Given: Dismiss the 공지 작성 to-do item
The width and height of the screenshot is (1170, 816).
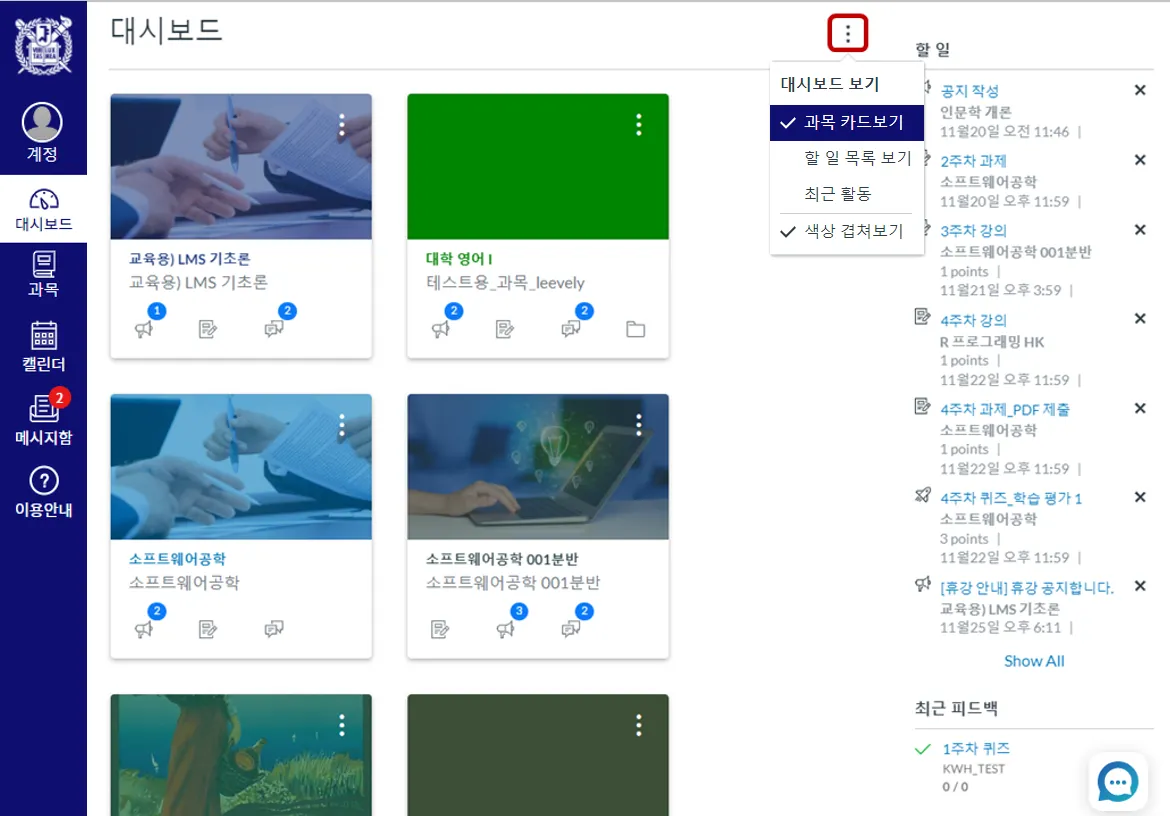Looking at the screenshot, I should (x=1140, y=90).
